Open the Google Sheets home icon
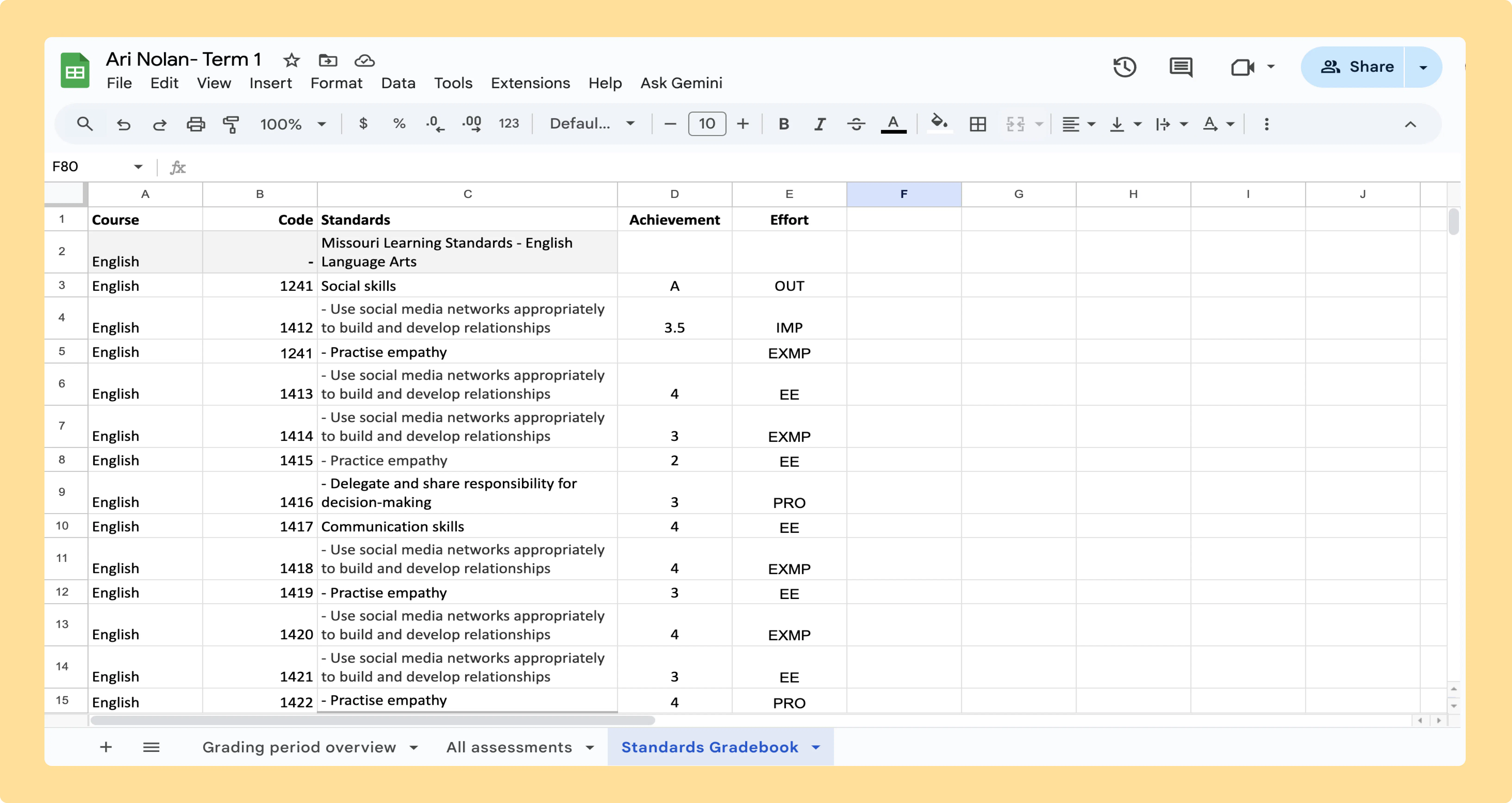1512x803 pixels. point(75,70)
